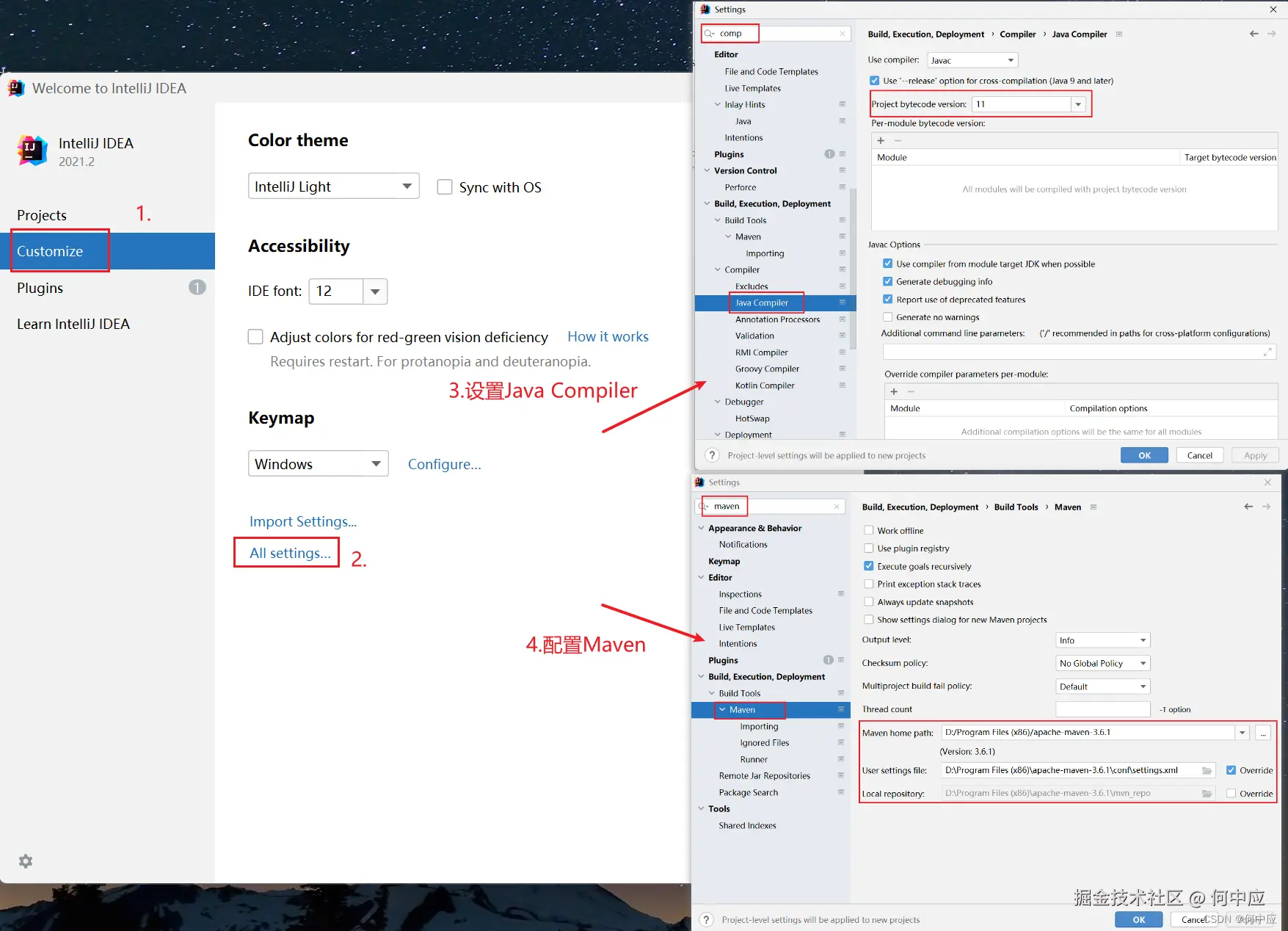Click OK in Java Compiler settings dialog
1288x931 pixels.
(x=1144, y=455)
